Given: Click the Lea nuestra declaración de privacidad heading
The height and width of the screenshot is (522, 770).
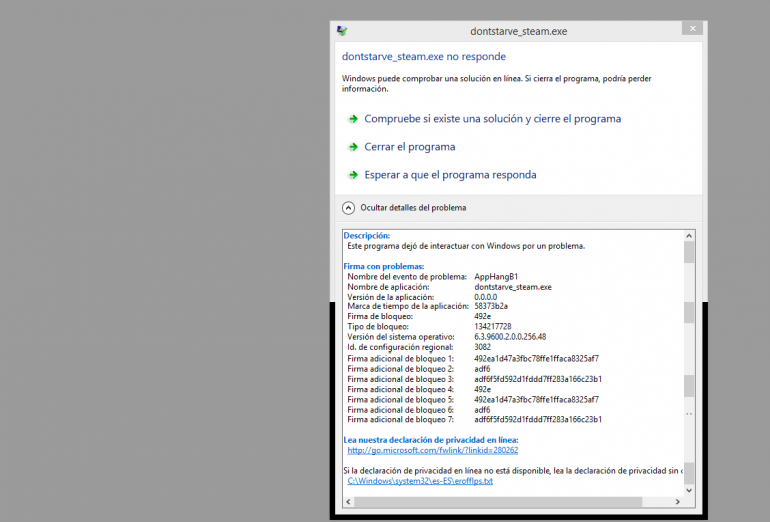Looking at the screenshot, I should pyautogui.click(x=431, y=440).
